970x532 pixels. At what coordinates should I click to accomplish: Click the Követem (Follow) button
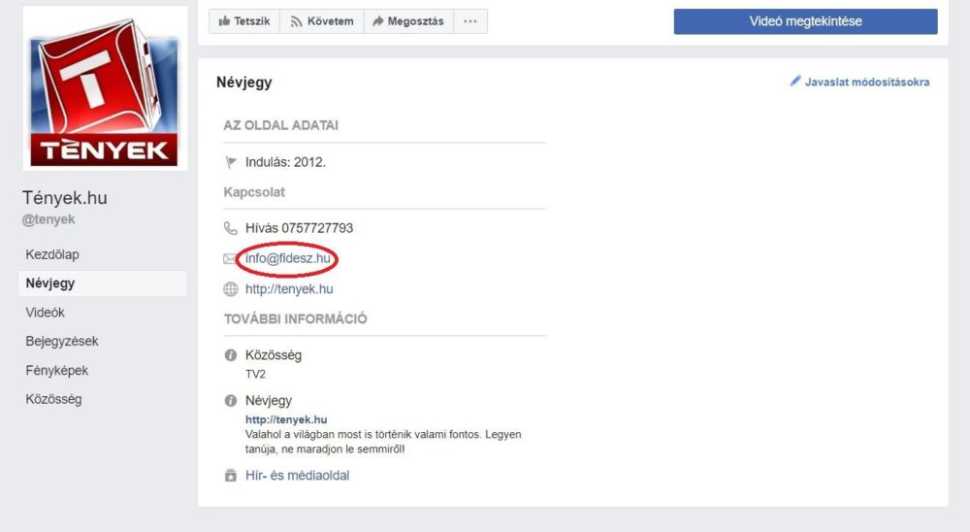[322, 21]
